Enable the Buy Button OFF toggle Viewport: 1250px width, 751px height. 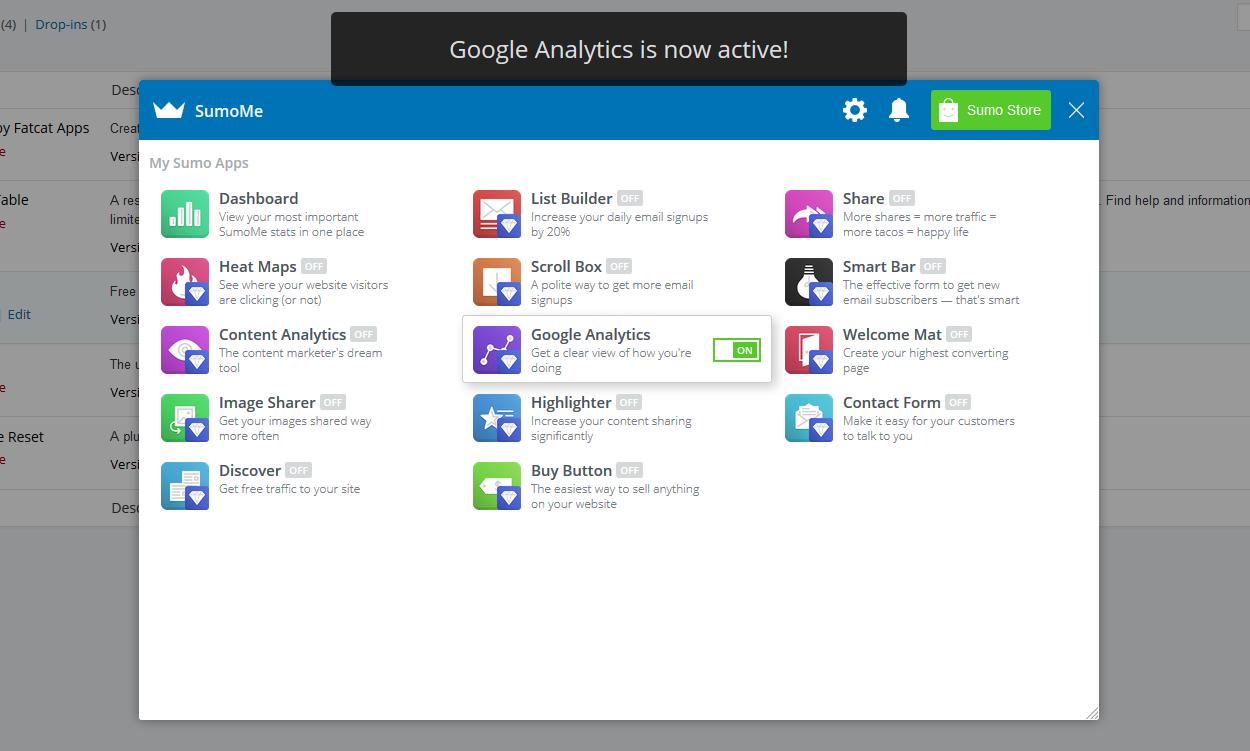pyautogui.click(x=629, y=471)
